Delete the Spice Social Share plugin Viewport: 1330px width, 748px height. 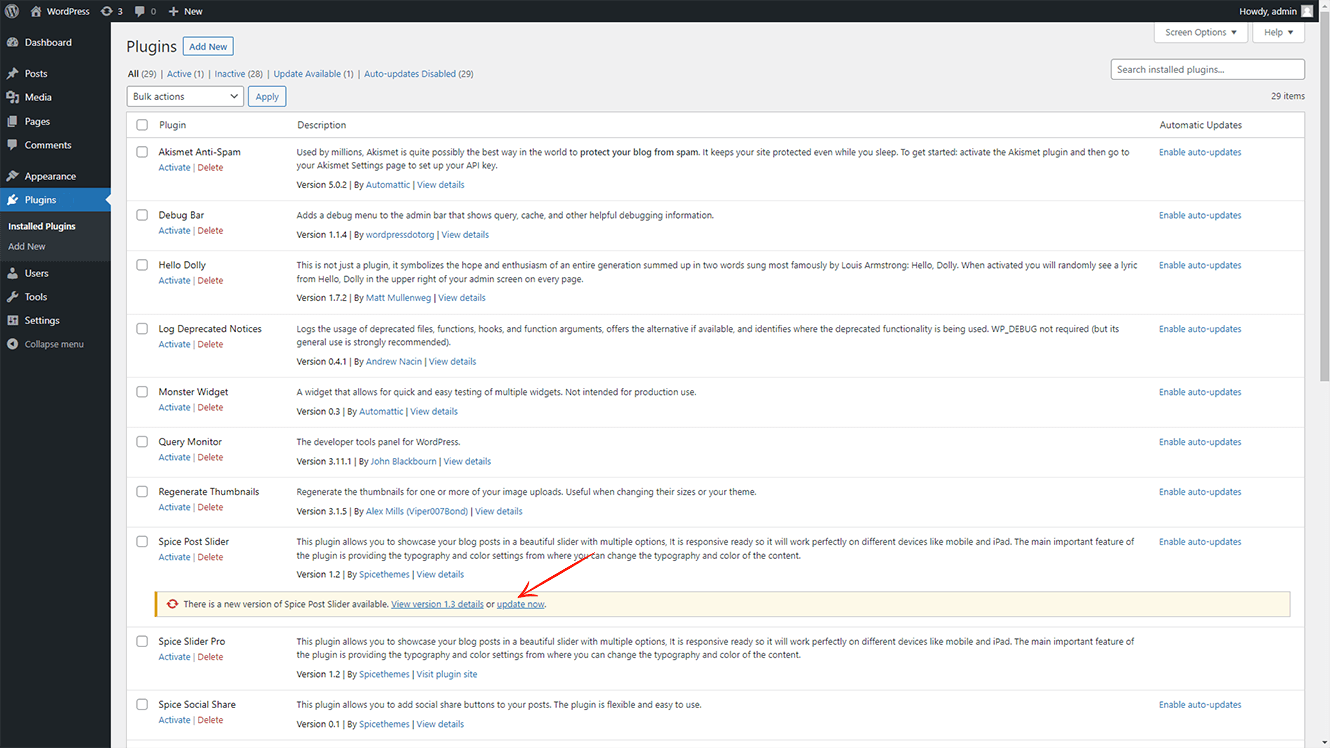tap(210, 720)
